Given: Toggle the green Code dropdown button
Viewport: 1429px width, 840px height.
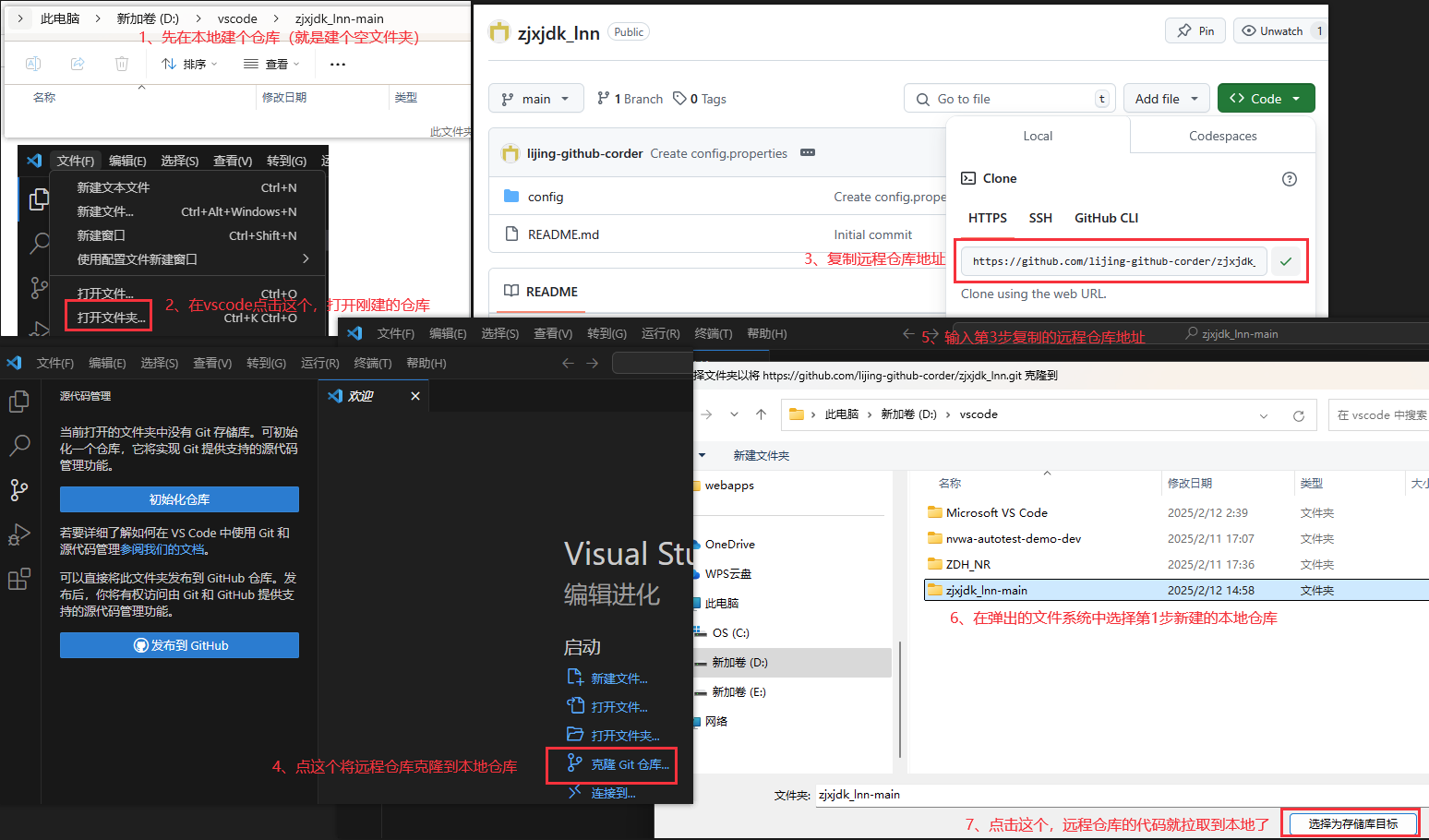Looking at the screenshot, I should (1267, 99).
